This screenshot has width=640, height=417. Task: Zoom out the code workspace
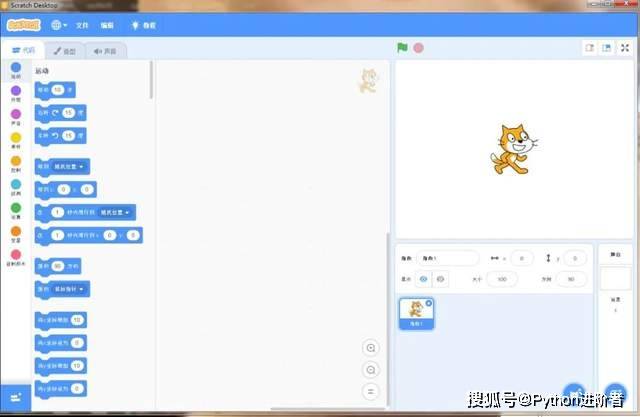(x=371, y=370)
